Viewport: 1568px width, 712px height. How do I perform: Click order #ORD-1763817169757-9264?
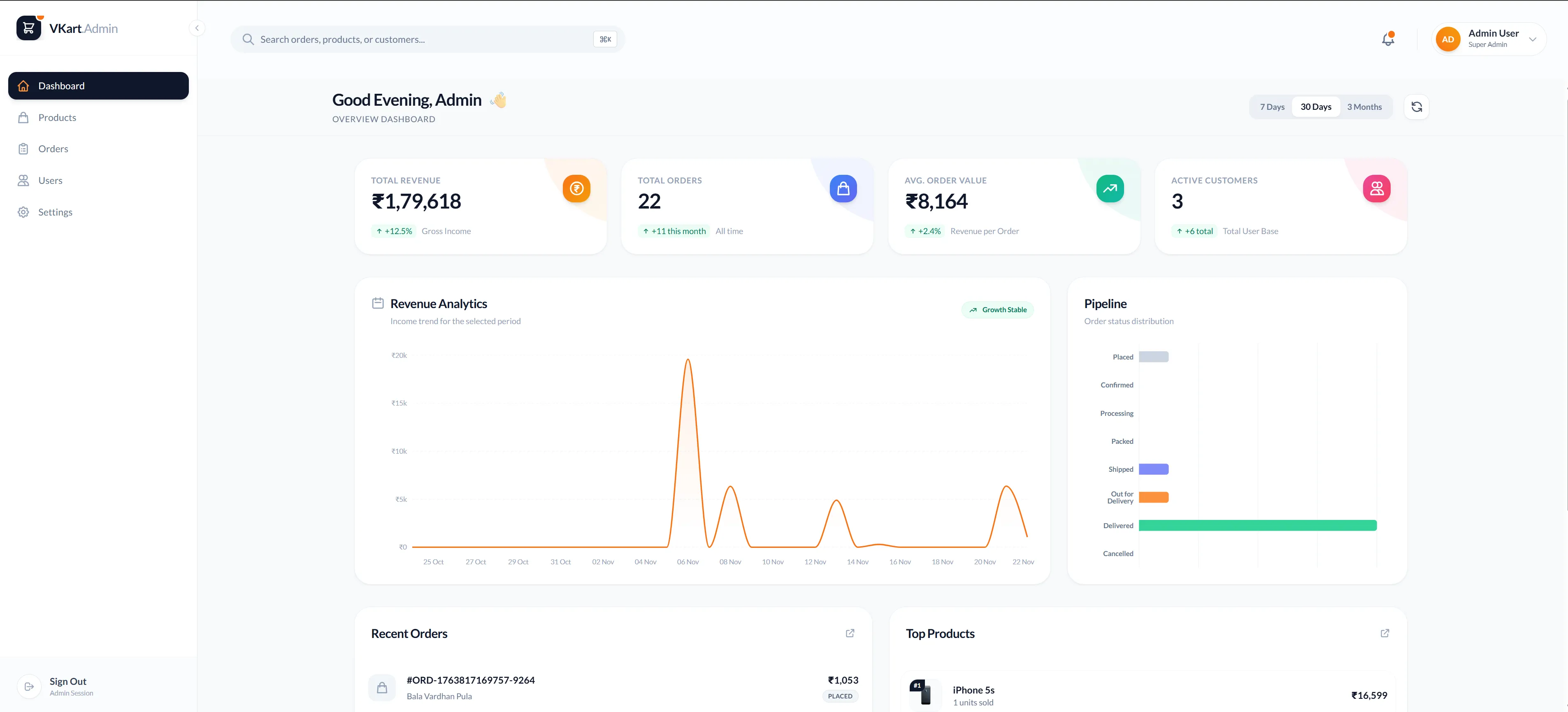(470, 680)
